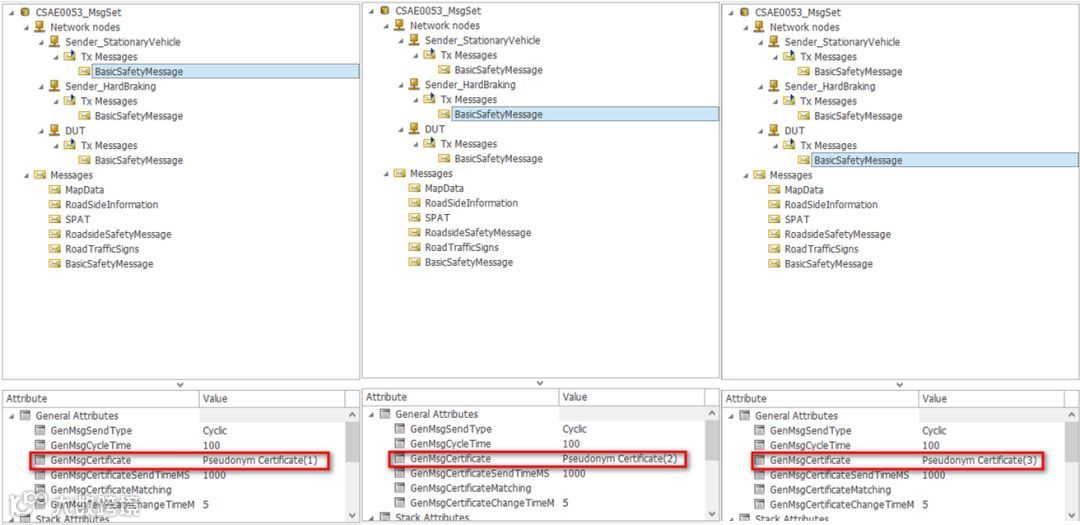Click CSAE0053_MsgSet database icon in right panel
The height and width of the screenshot is (525, 1080).
tap(743, 12)
